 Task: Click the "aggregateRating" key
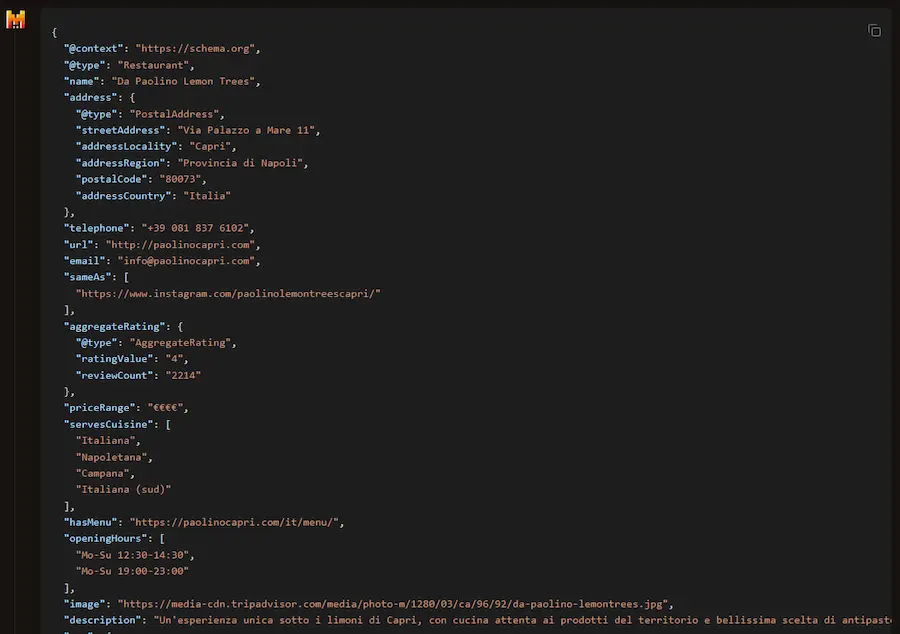[114, 326]
